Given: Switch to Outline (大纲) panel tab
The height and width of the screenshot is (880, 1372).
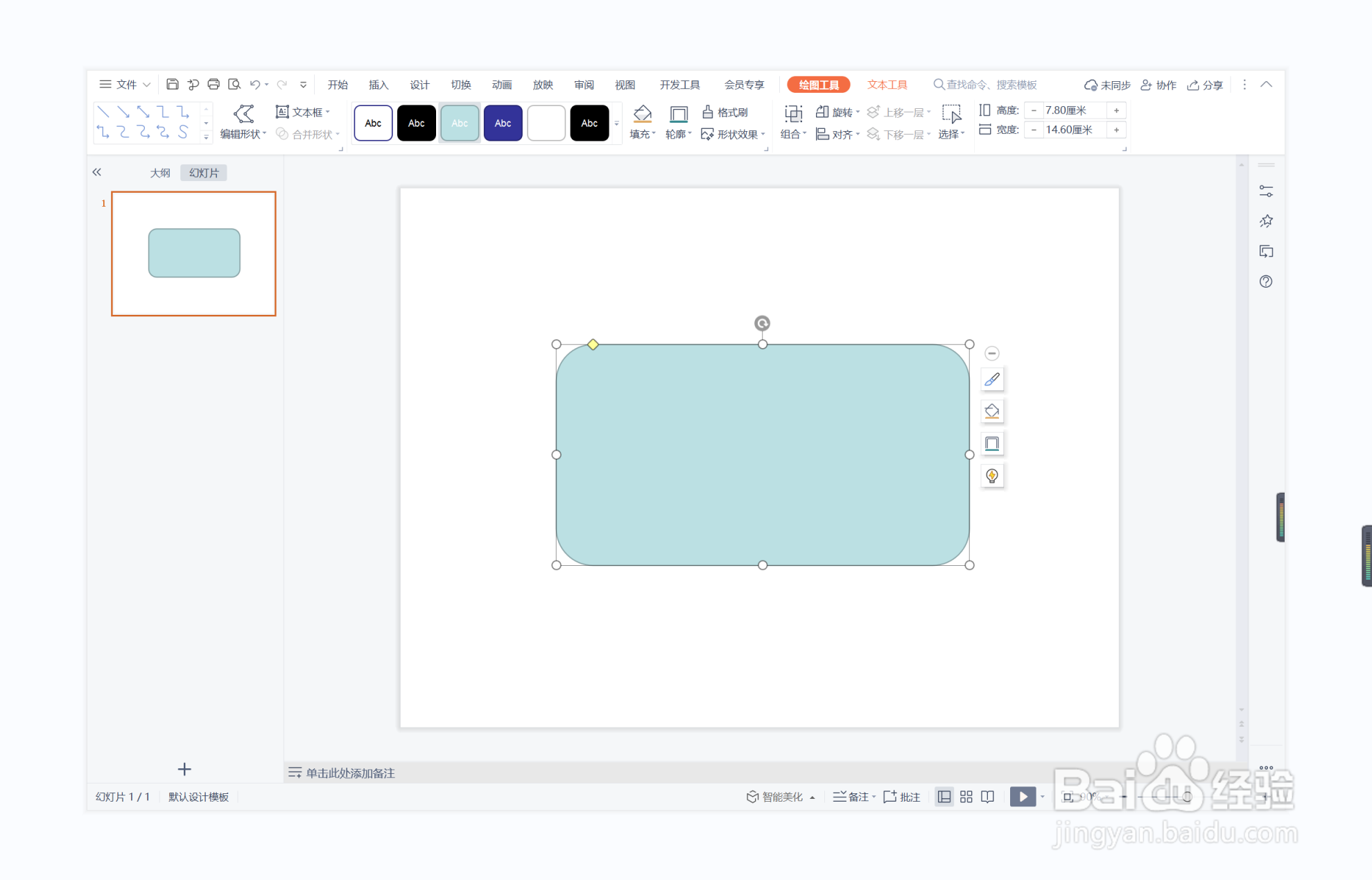Looking at the screenshot, I should 159,173.
